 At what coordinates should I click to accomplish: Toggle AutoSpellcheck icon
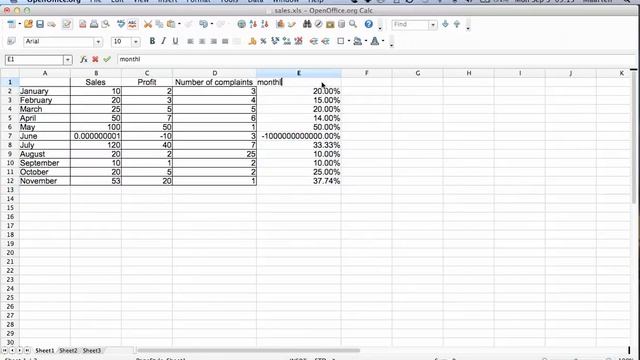tap(132, 24)
